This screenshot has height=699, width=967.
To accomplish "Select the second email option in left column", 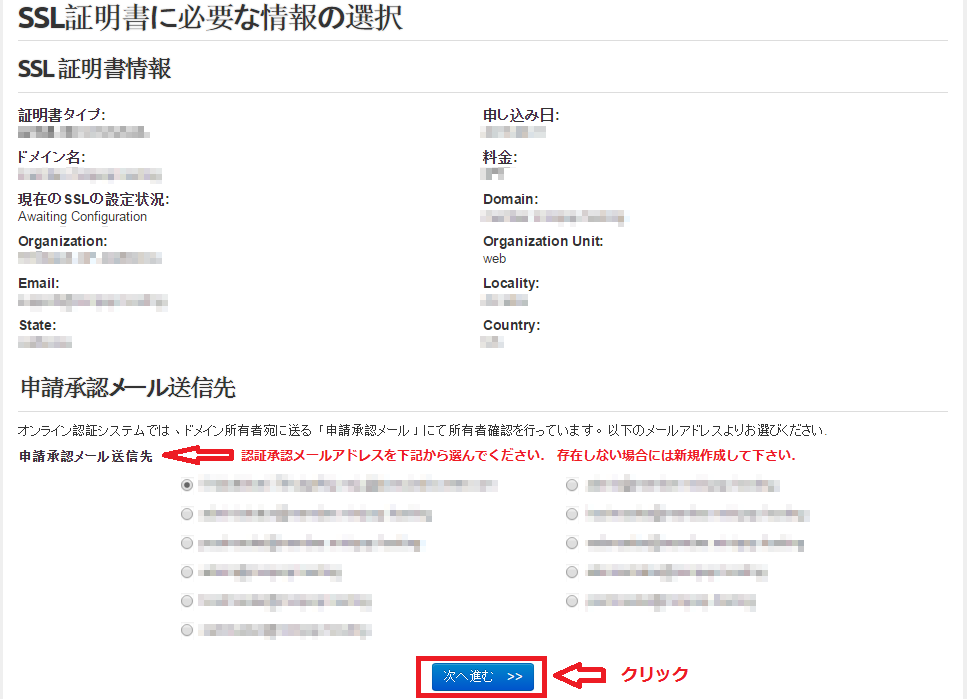I will 186,514.
